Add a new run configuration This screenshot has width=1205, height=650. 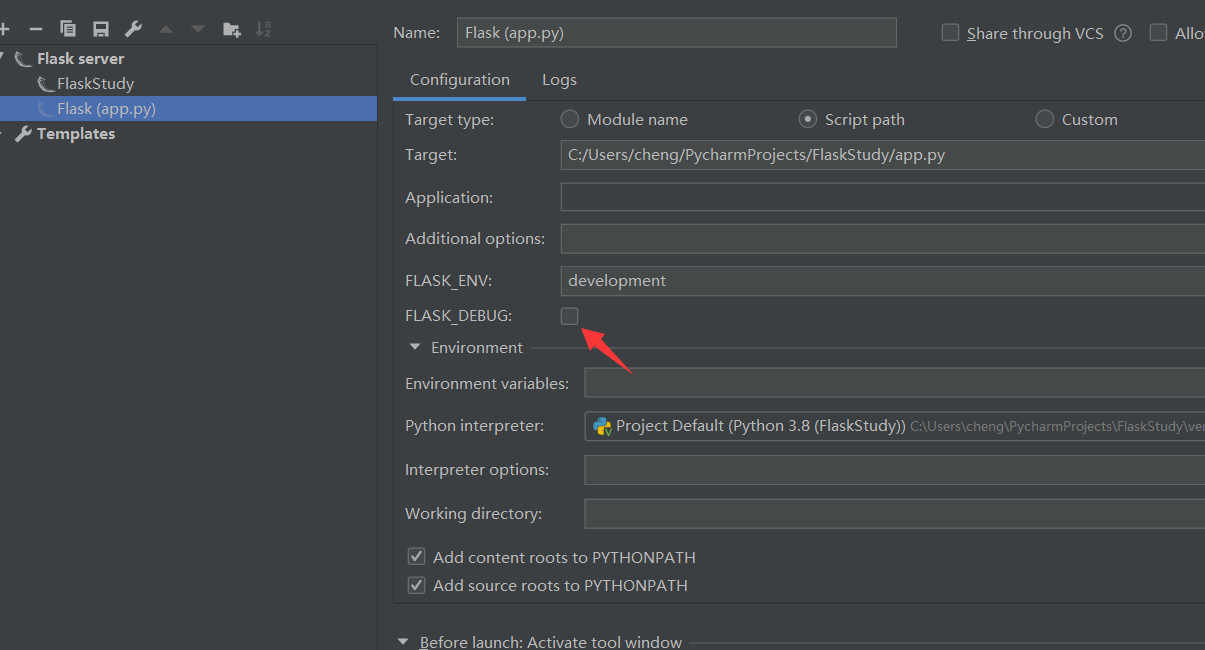point(6,28)
